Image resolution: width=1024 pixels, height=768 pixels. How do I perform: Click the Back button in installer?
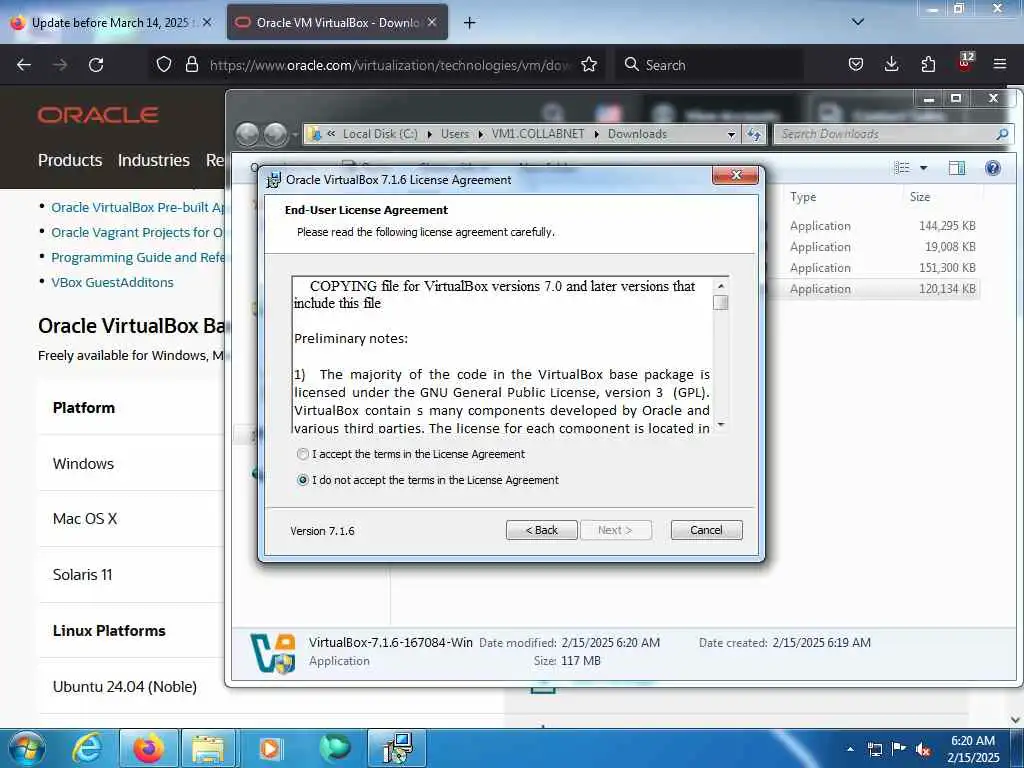[541, 530]
